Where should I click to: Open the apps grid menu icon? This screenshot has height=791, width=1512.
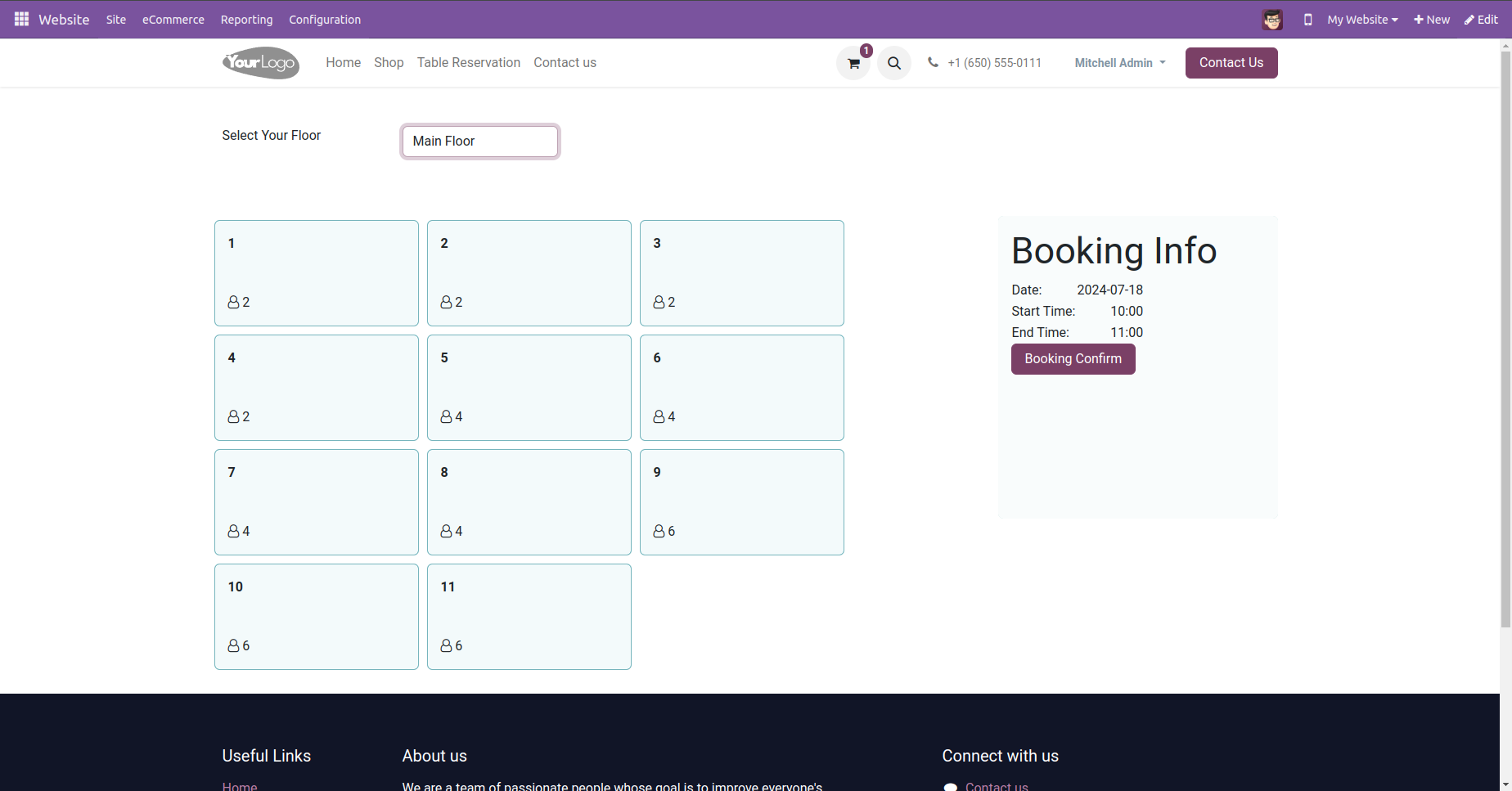coord(21,19)
